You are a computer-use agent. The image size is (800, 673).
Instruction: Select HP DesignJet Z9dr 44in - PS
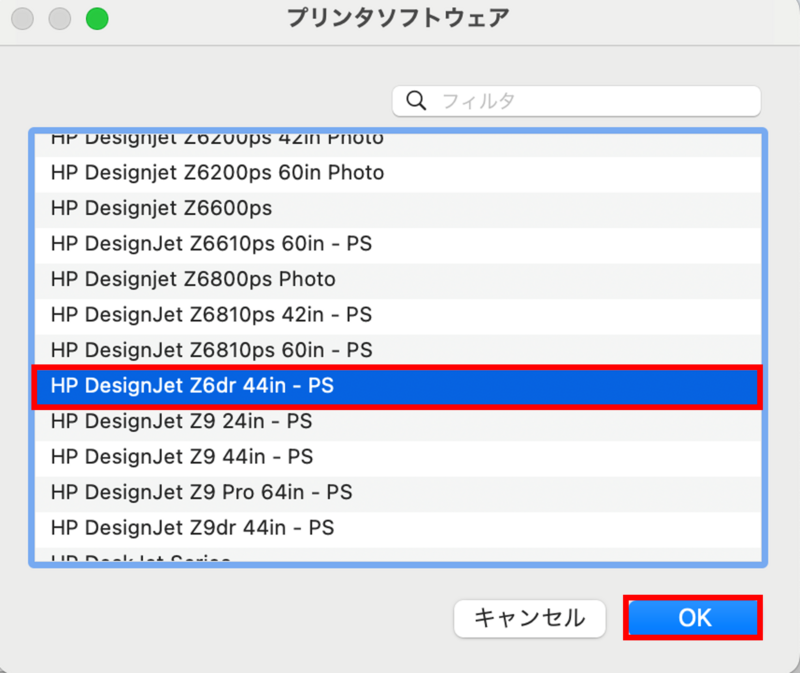coord(192,527)
